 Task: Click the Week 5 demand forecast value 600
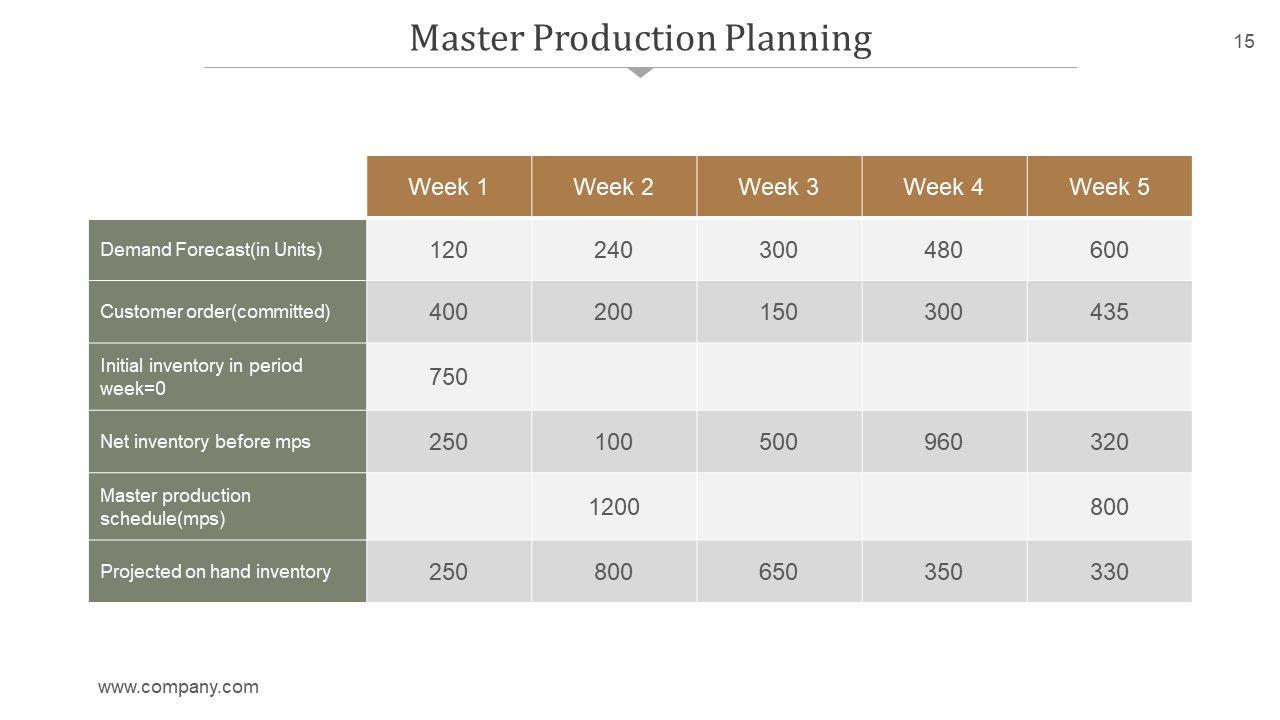[x=1109, y=250]
